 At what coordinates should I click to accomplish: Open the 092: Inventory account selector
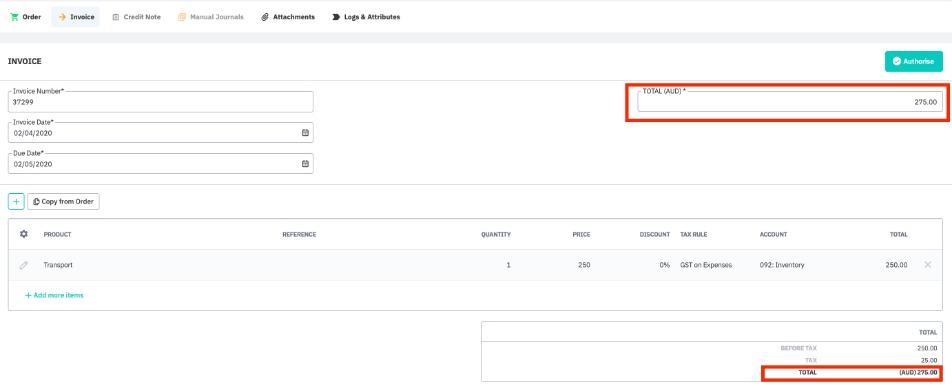782,265
